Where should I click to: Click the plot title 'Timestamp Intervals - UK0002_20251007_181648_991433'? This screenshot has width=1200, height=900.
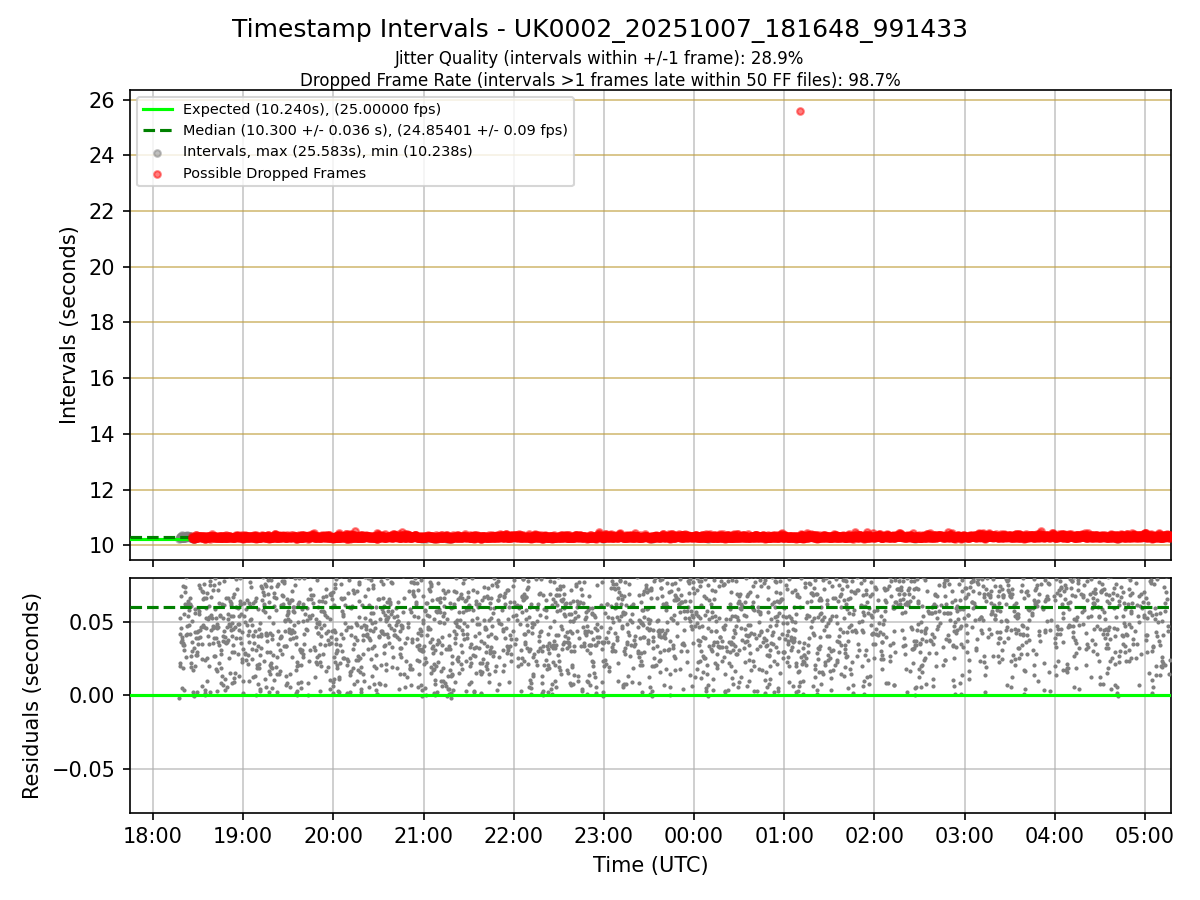pyautogui.click(x=600, y=29)
